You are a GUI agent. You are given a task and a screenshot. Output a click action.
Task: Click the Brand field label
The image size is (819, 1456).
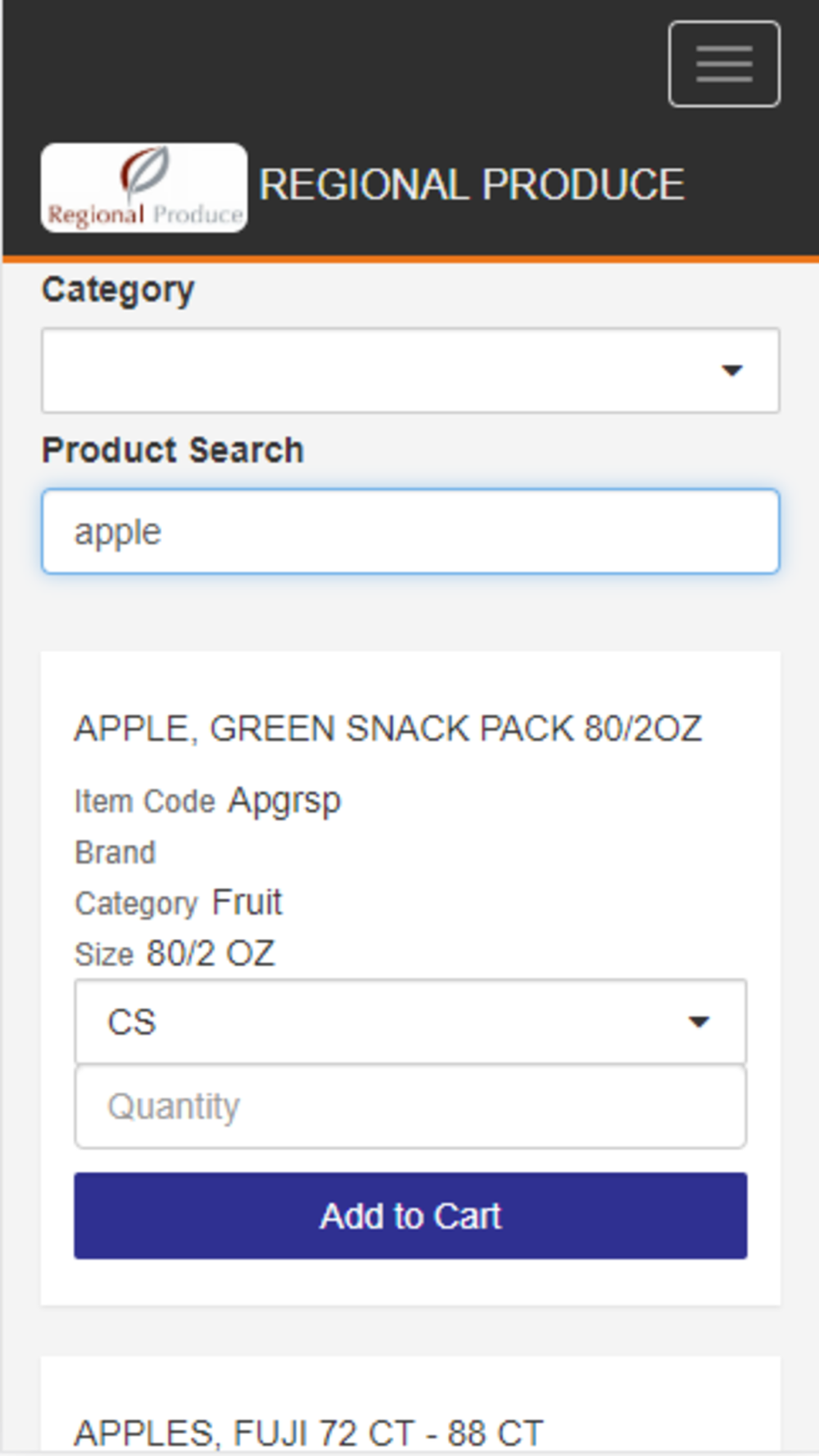pos(115,852)
